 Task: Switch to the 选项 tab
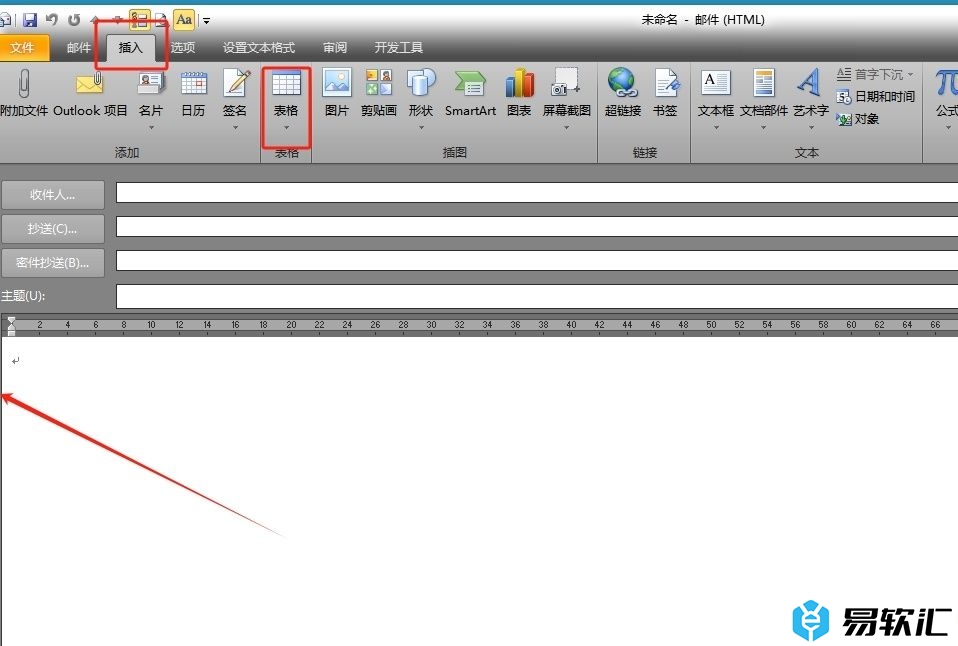pos(183,48)
